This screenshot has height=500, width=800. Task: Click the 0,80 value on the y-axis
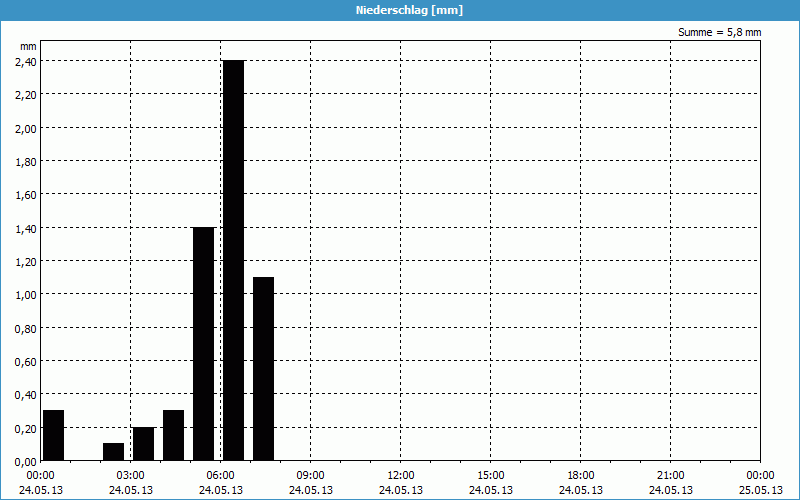pos(26,327)
